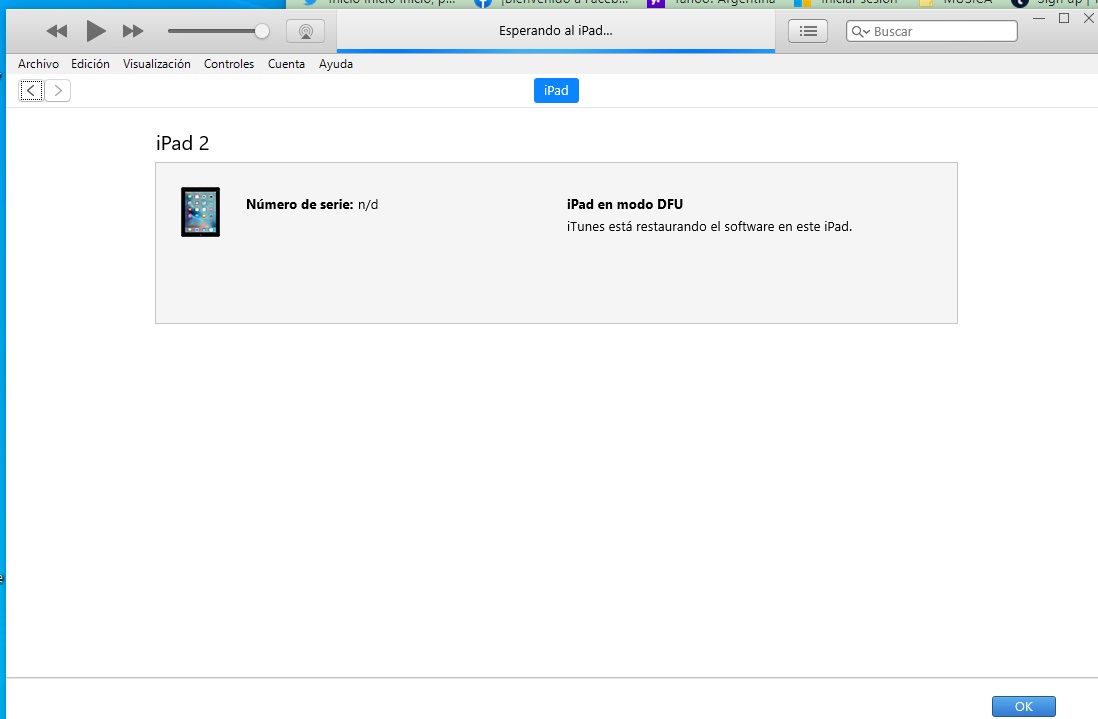Go back with the left arrow
The image size is (1098, 719).
click(x=31, y=90)
